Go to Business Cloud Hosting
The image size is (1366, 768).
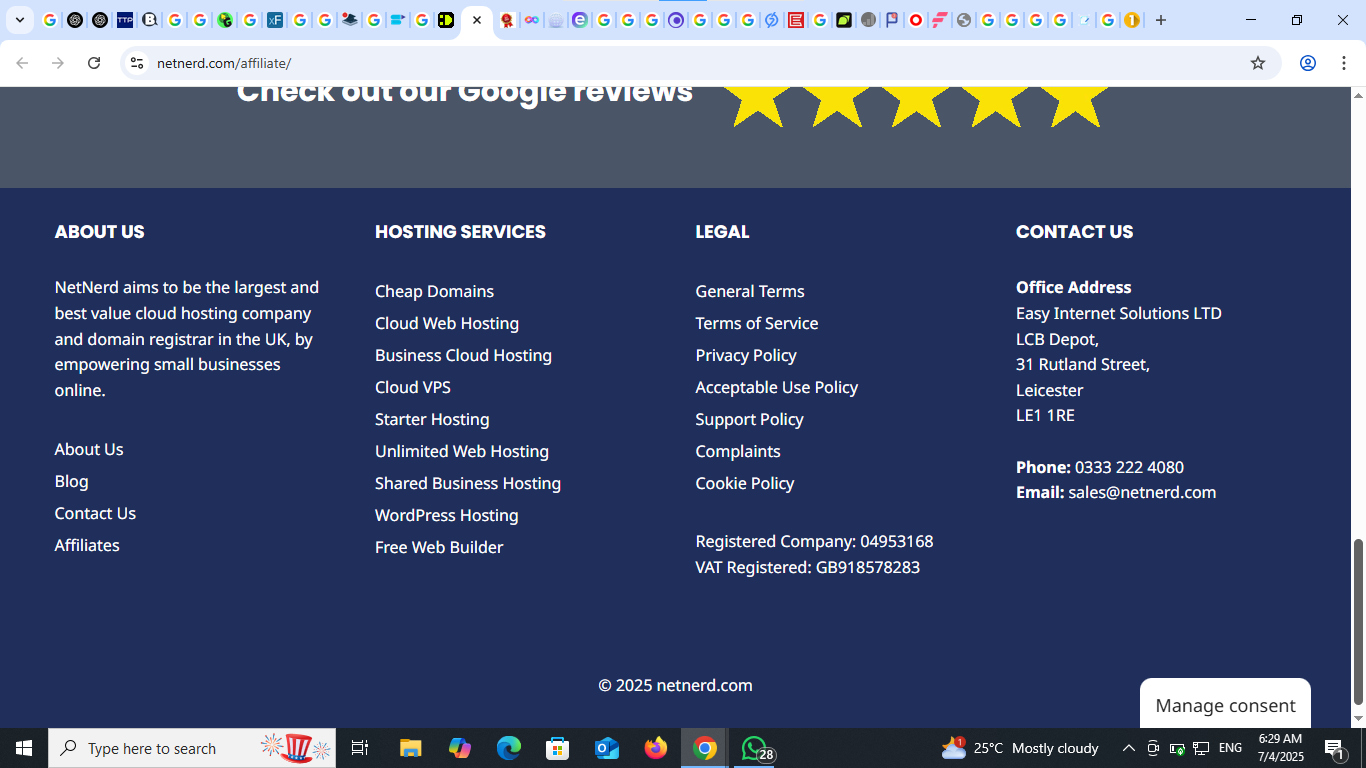(463, 355)
